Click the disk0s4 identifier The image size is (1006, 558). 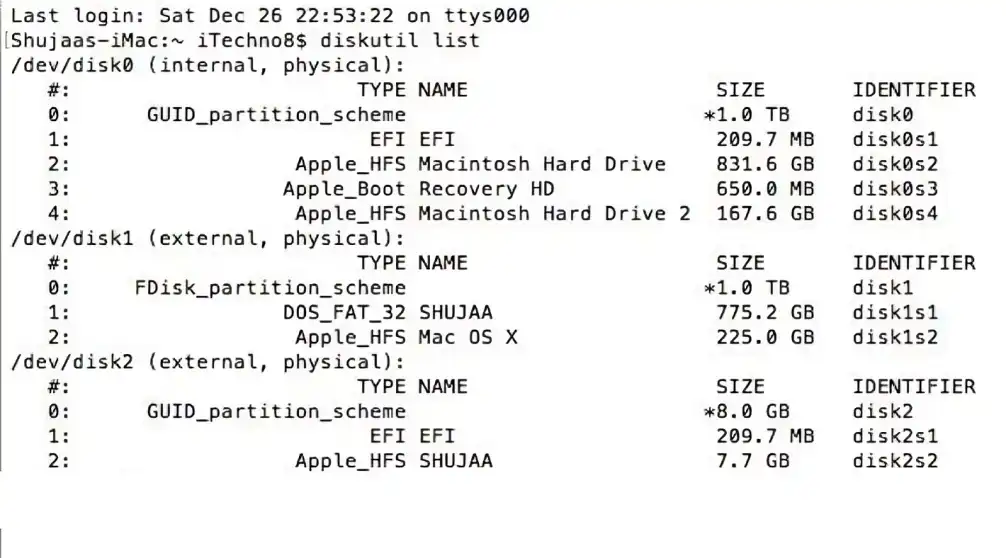coord(895,213)
